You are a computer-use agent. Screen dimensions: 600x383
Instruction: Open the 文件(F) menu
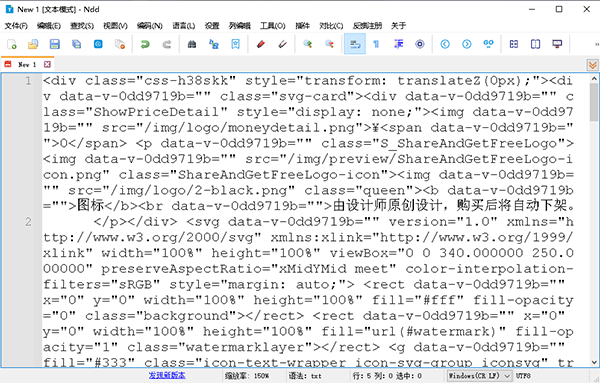tap(16, 26)
